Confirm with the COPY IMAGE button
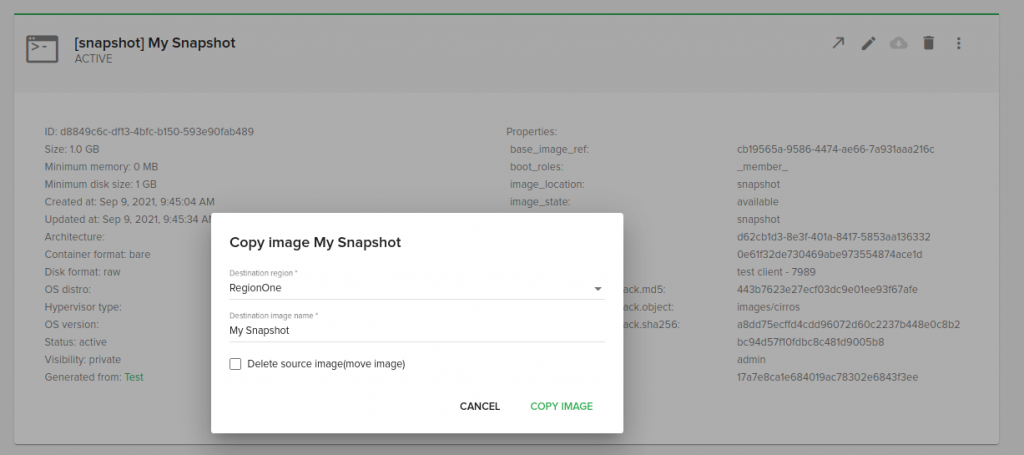Image resolution: width=1024 pixels, height=455 pixels. [x=562, y=406]
